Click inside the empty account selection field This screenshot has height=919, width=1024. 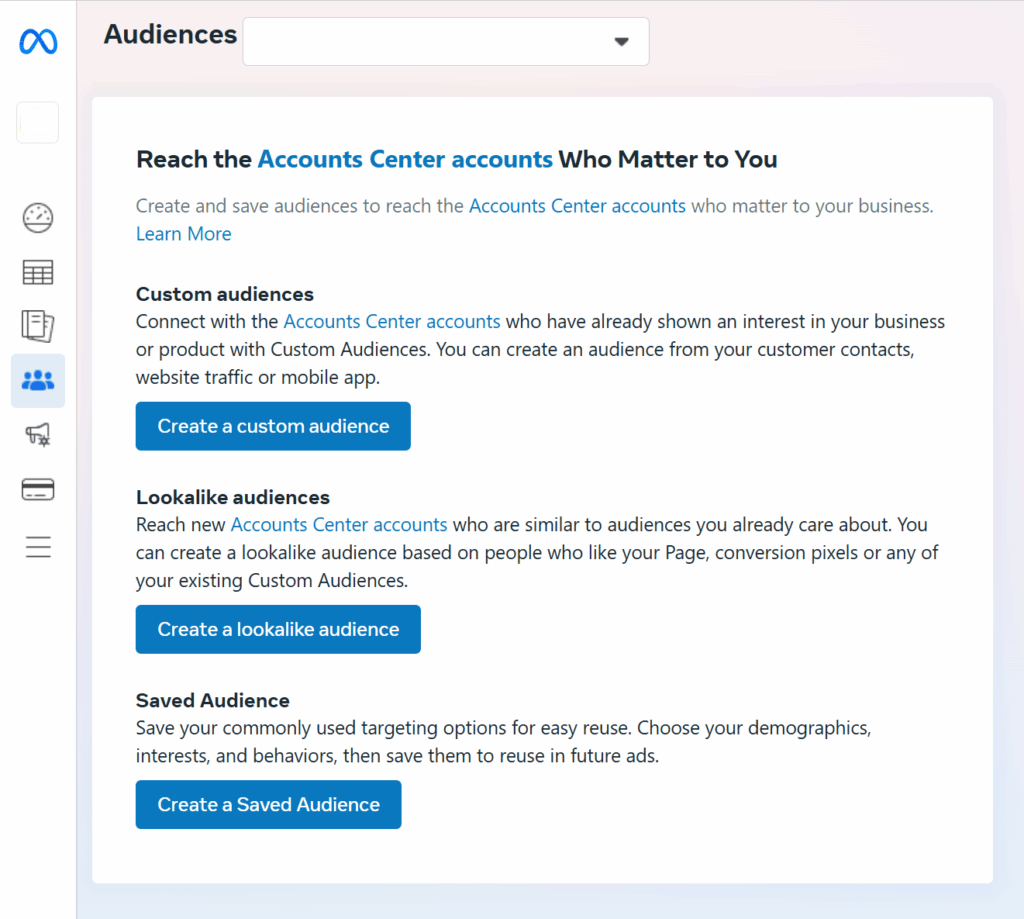pyautogui.click(x=420, y=41)
